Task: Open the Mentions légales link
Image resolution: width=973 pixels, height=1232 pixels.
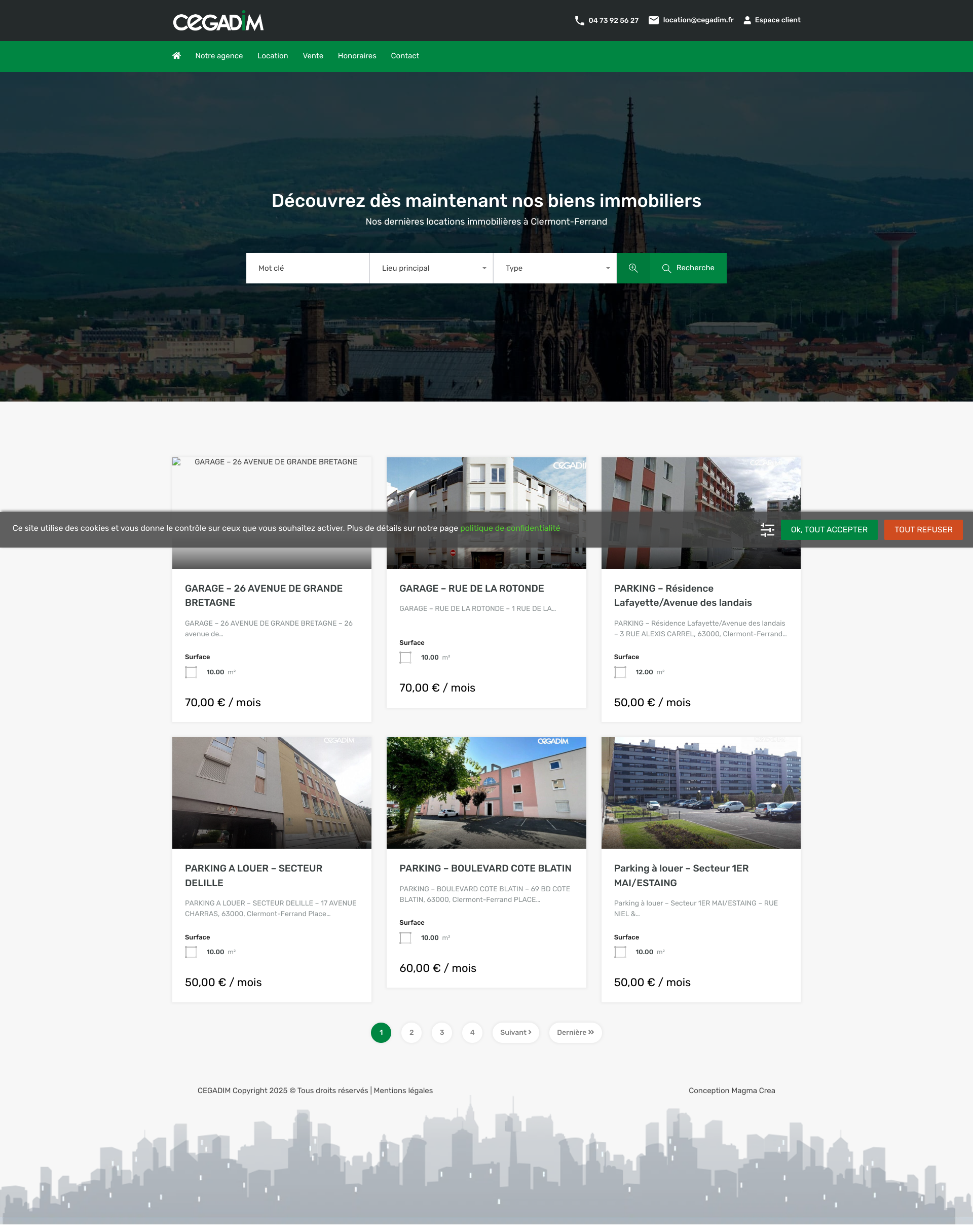Action: click(403, 1091)
